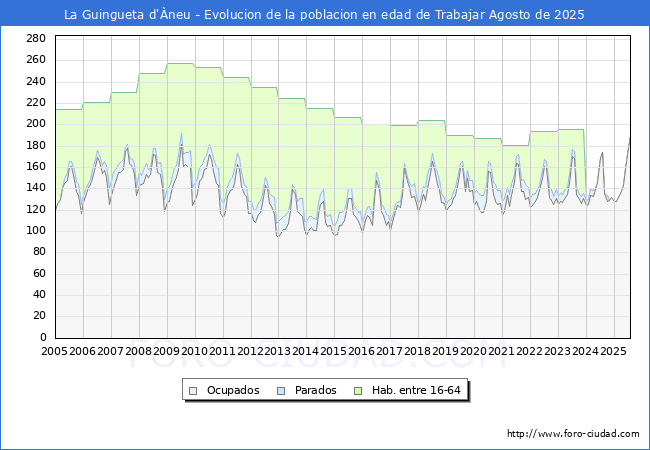Select the Ocupados legend label
The image size is (650, 450).
tap(233, 390)
